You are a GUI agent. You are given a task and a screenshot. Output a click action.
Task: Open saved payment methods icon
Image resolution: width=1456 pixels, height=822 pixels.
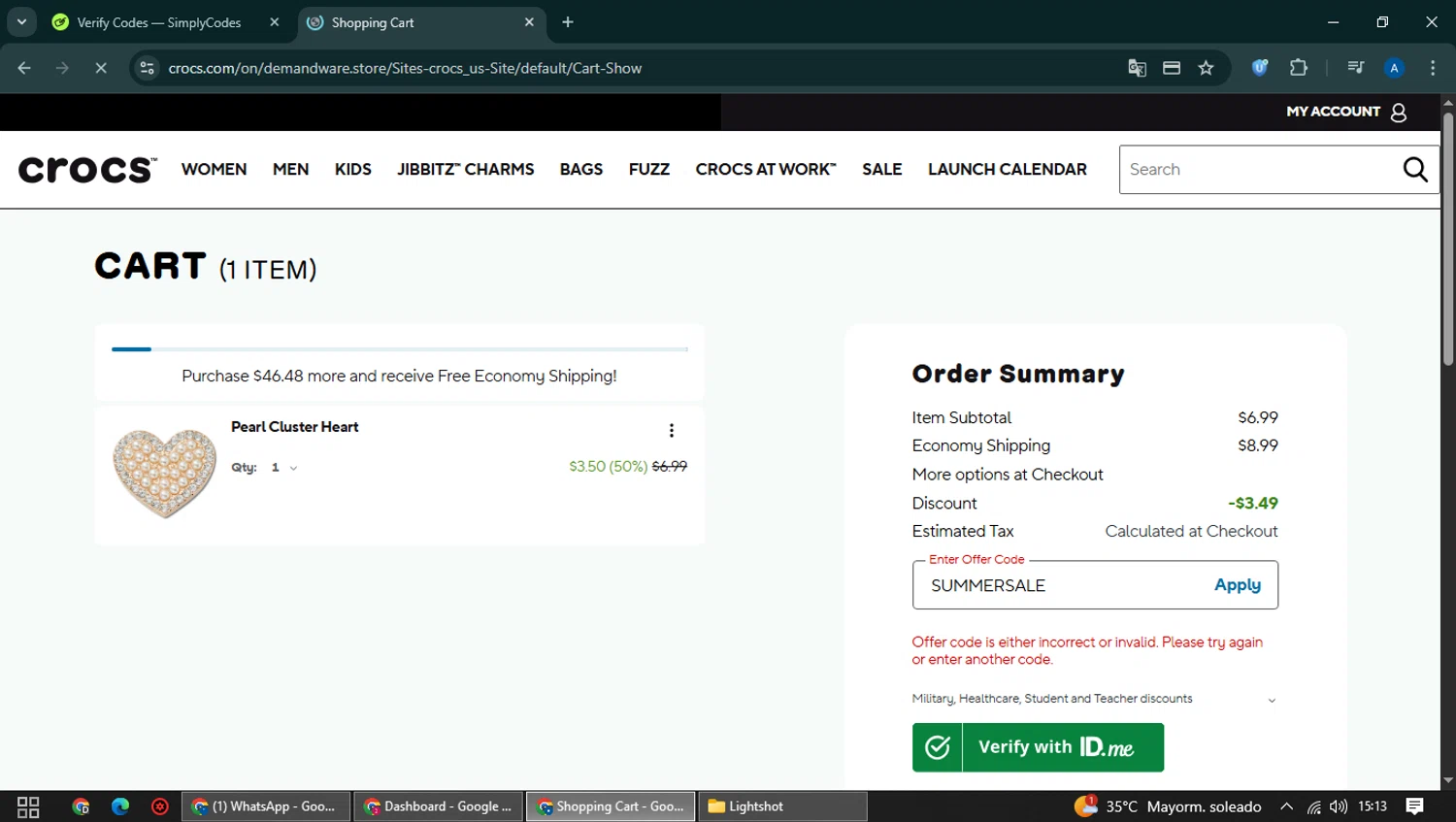[x=1172, y=68]
